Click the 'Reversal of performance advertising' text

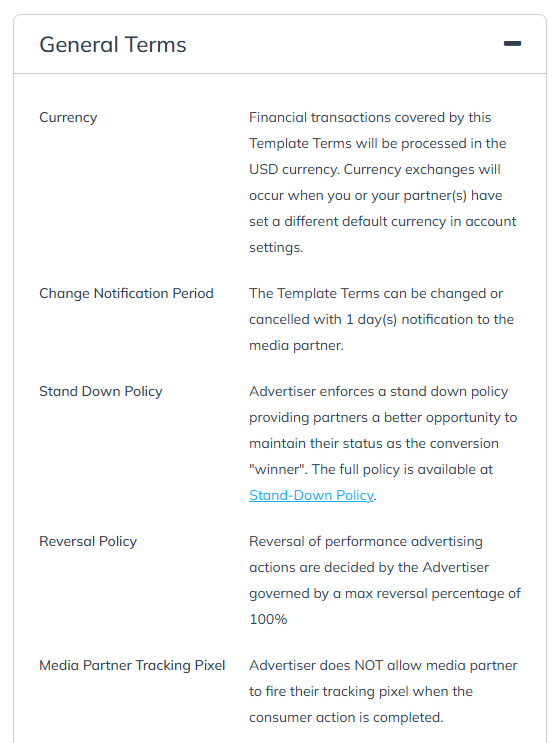(366, 541)
